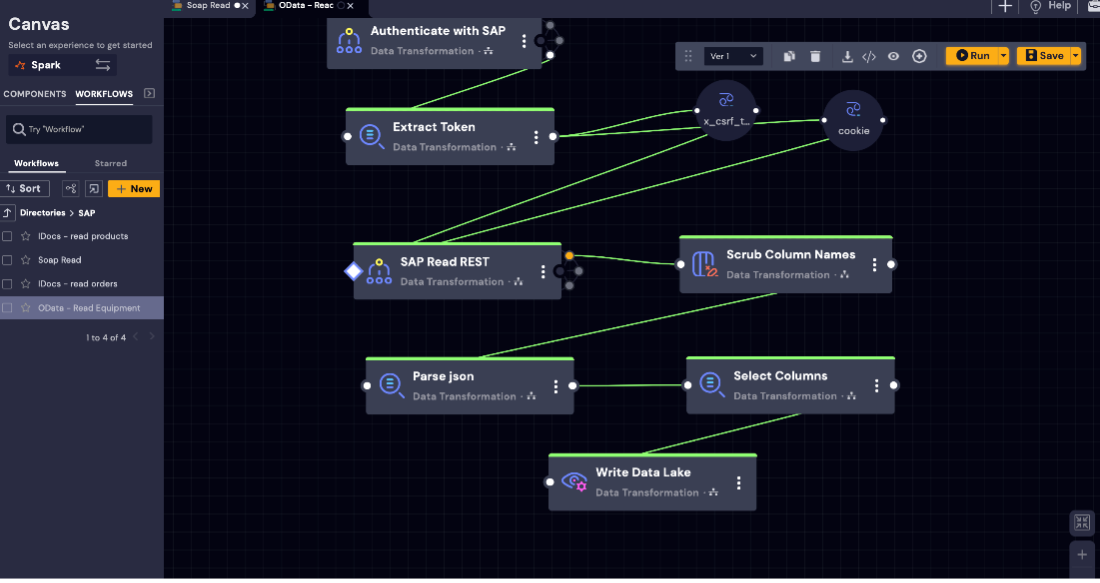Expand the Run button dropdown arrow
Screen dimensions: 1100x583
pos(1003,56)
